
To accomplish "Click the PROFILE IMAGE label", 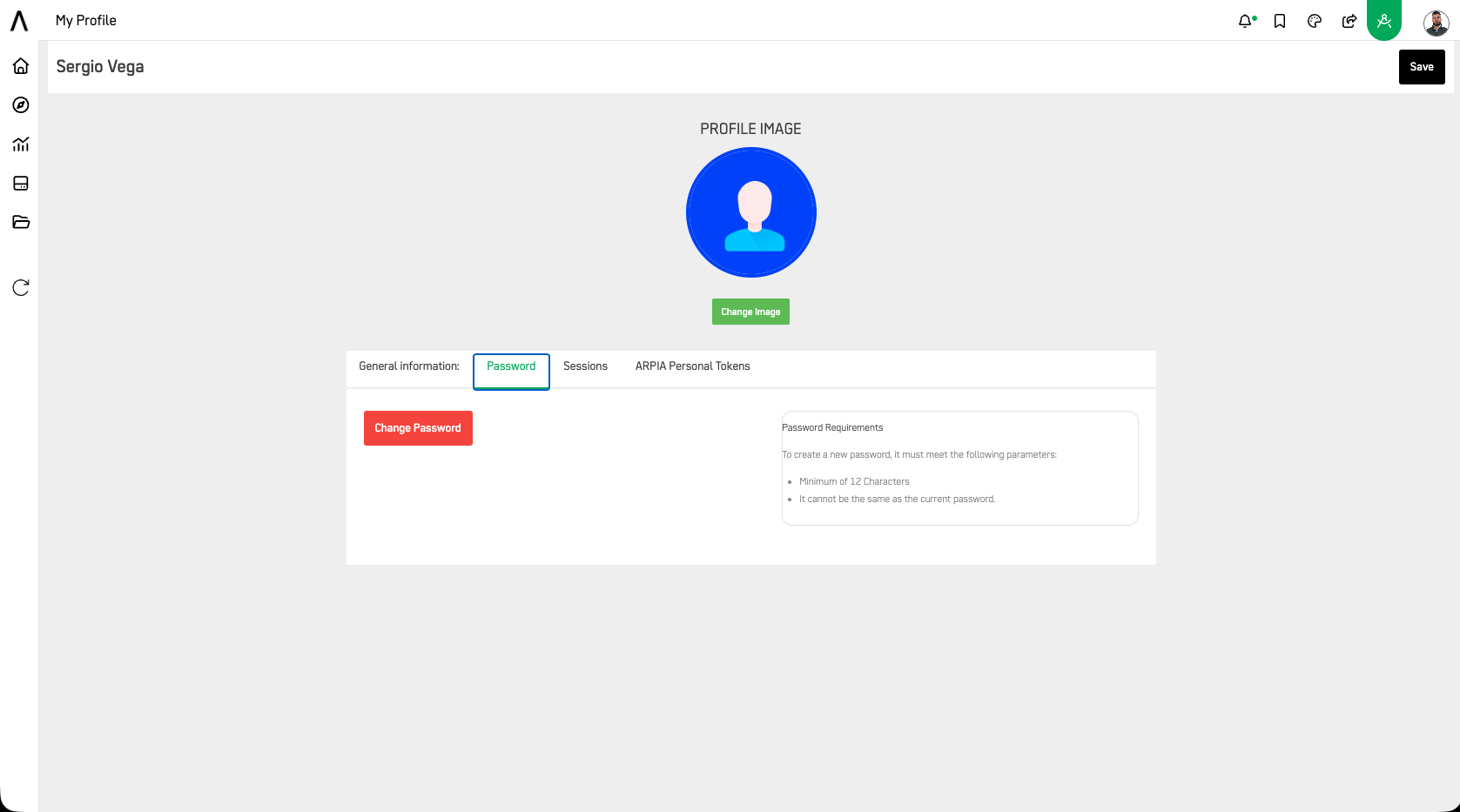I will tap(750, 129).
